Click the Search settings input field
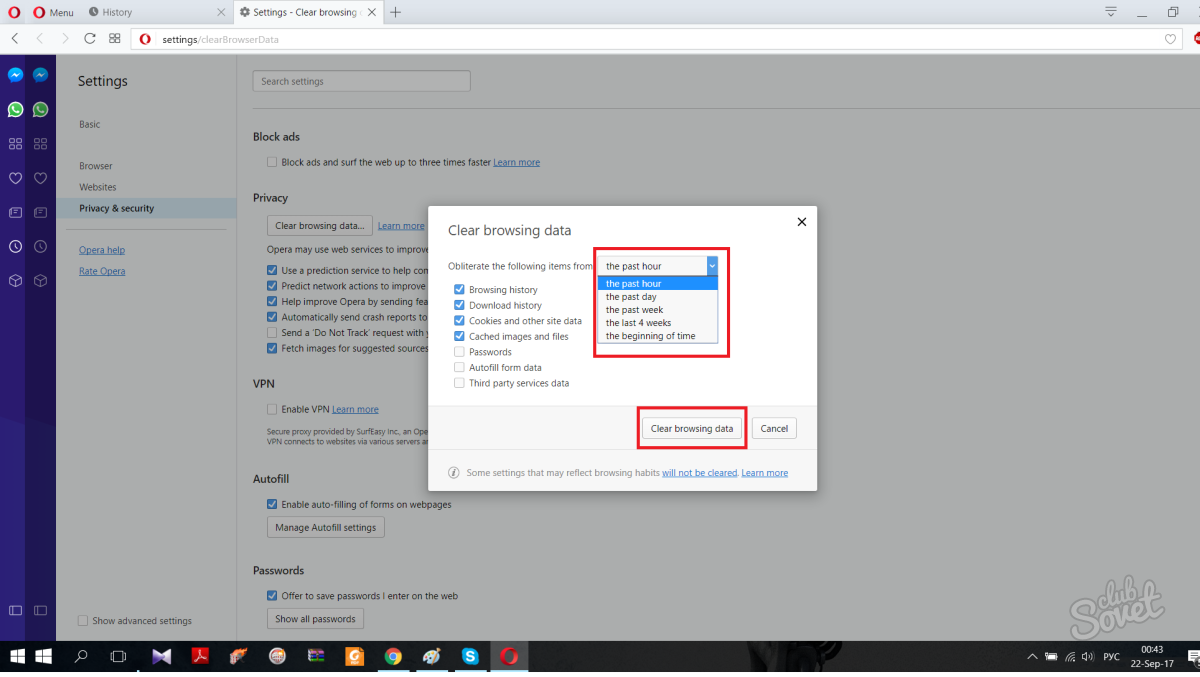 (361, 82)
